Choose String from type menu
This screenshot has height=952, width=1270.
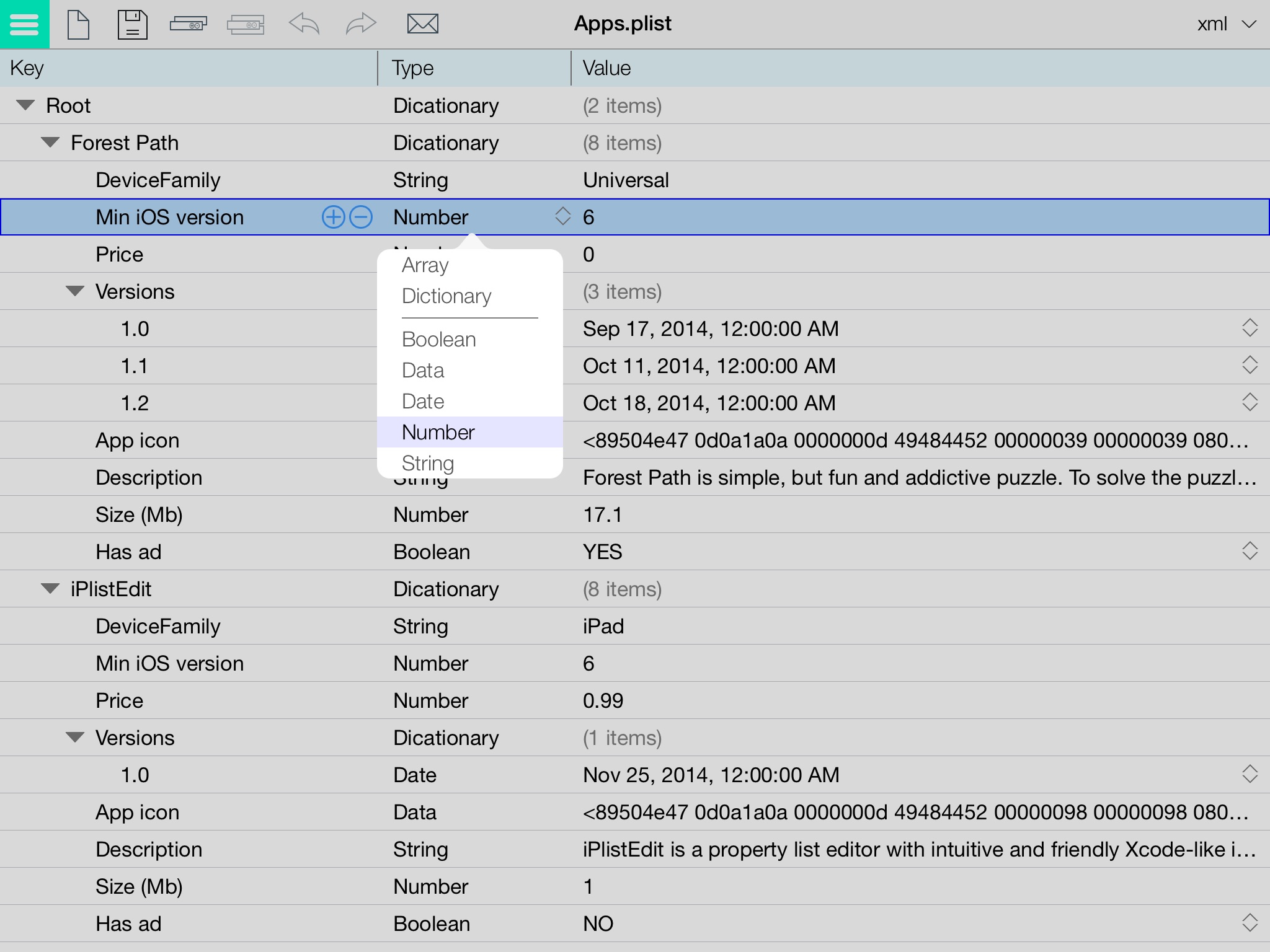pos(428,463)
